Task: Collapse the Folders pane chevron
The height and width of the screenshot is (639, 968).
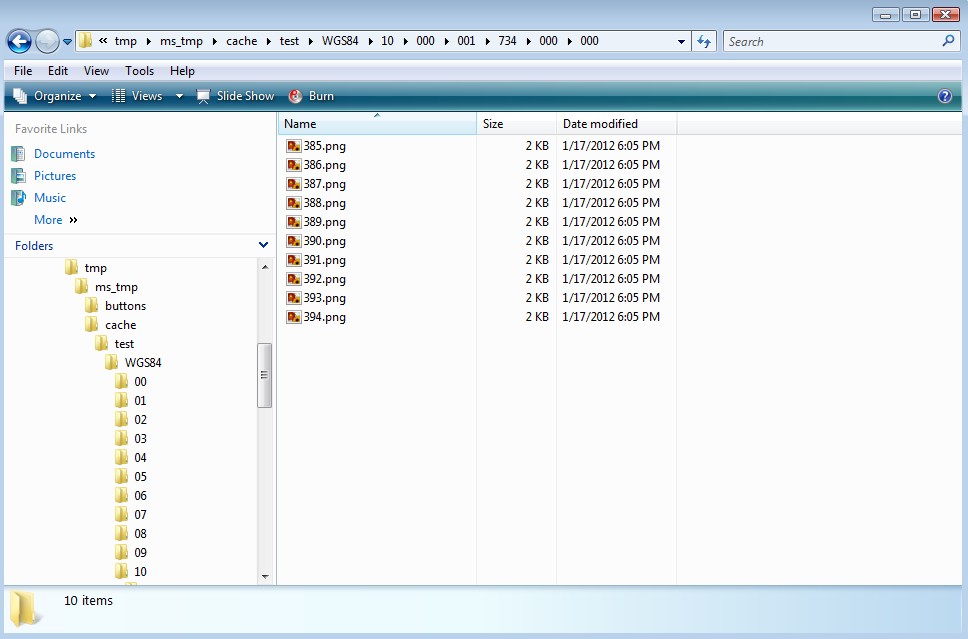Action: click(x=263, y=245)
